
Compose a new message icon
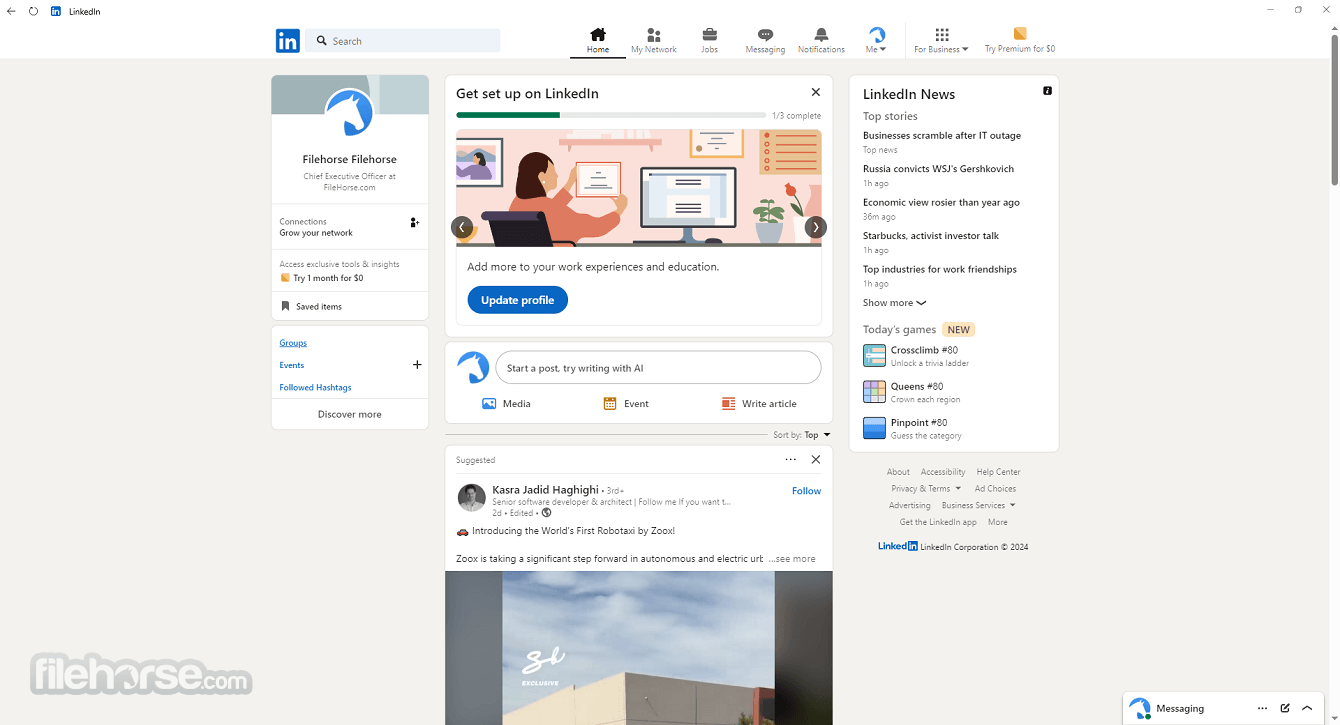1285,708
